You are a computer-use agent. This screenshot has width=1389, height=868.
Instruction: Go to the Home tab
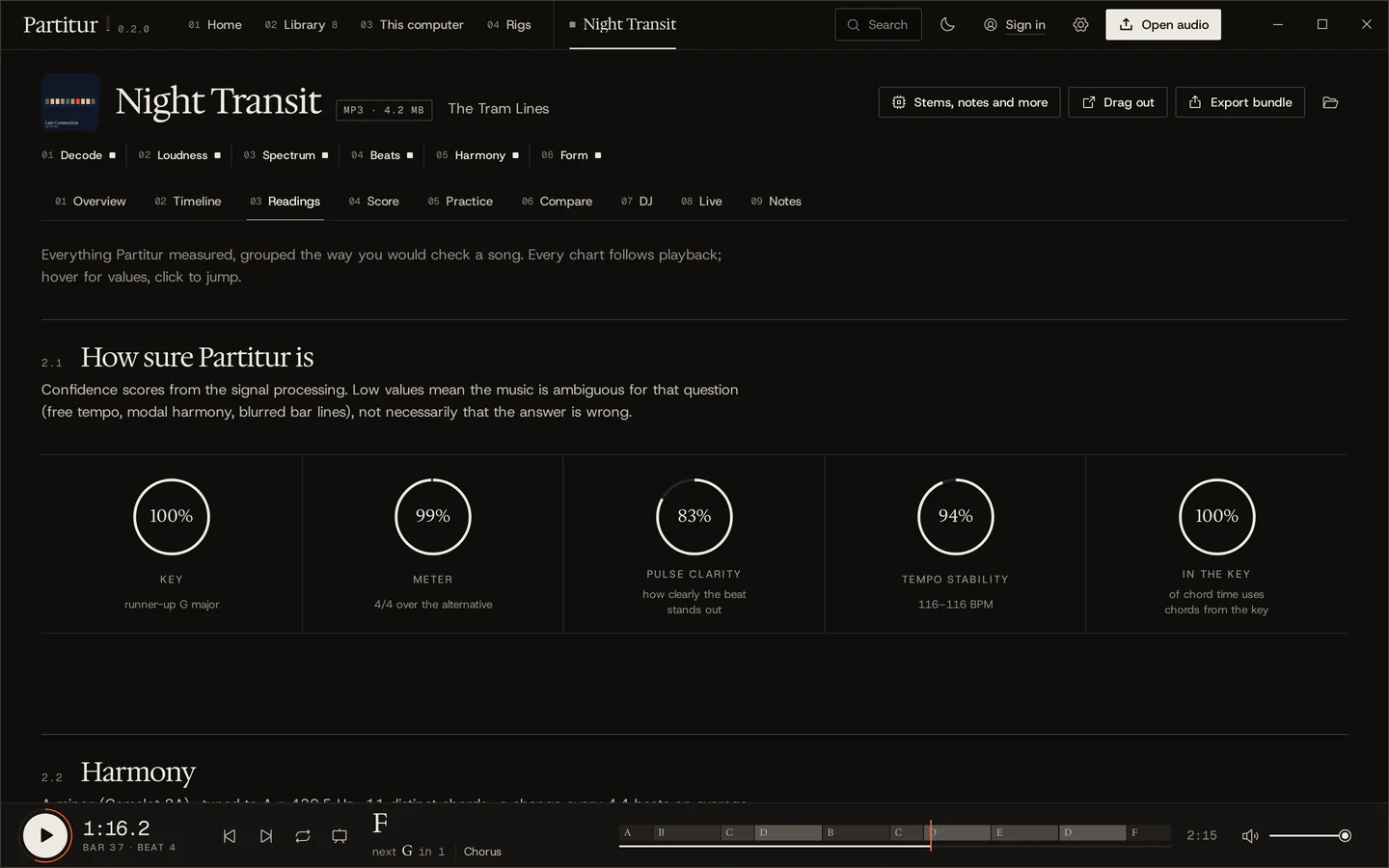tap(215, 25)
